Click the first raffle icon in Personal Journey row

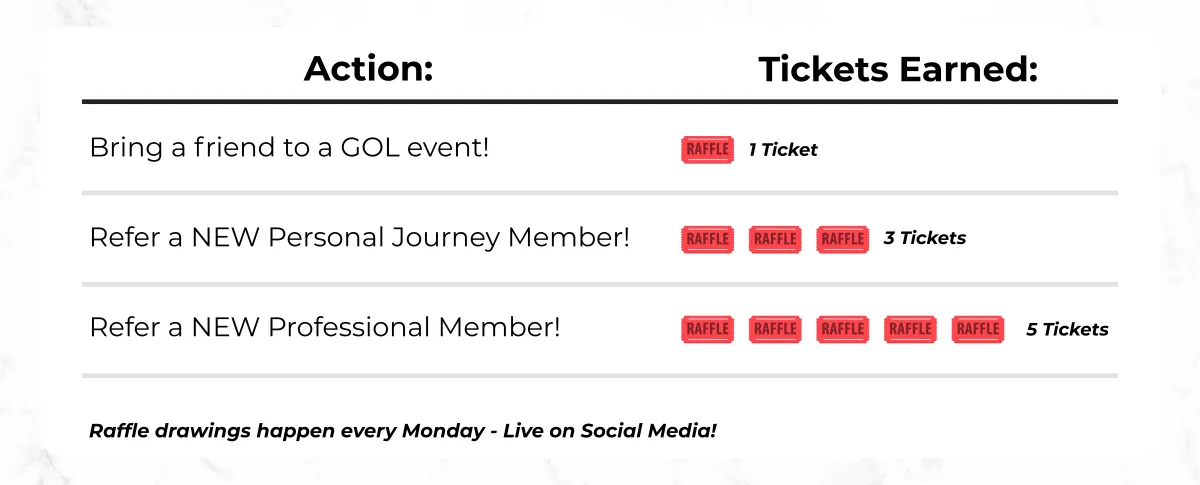(x=708, y=239)
